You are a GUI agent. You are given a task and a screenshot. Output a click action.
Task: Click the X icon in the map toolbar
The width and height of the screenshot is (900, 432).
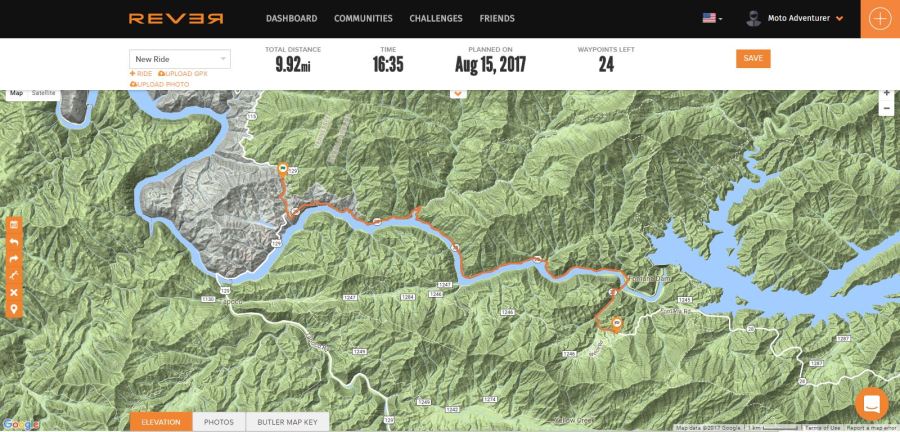[x=14, y=293]
